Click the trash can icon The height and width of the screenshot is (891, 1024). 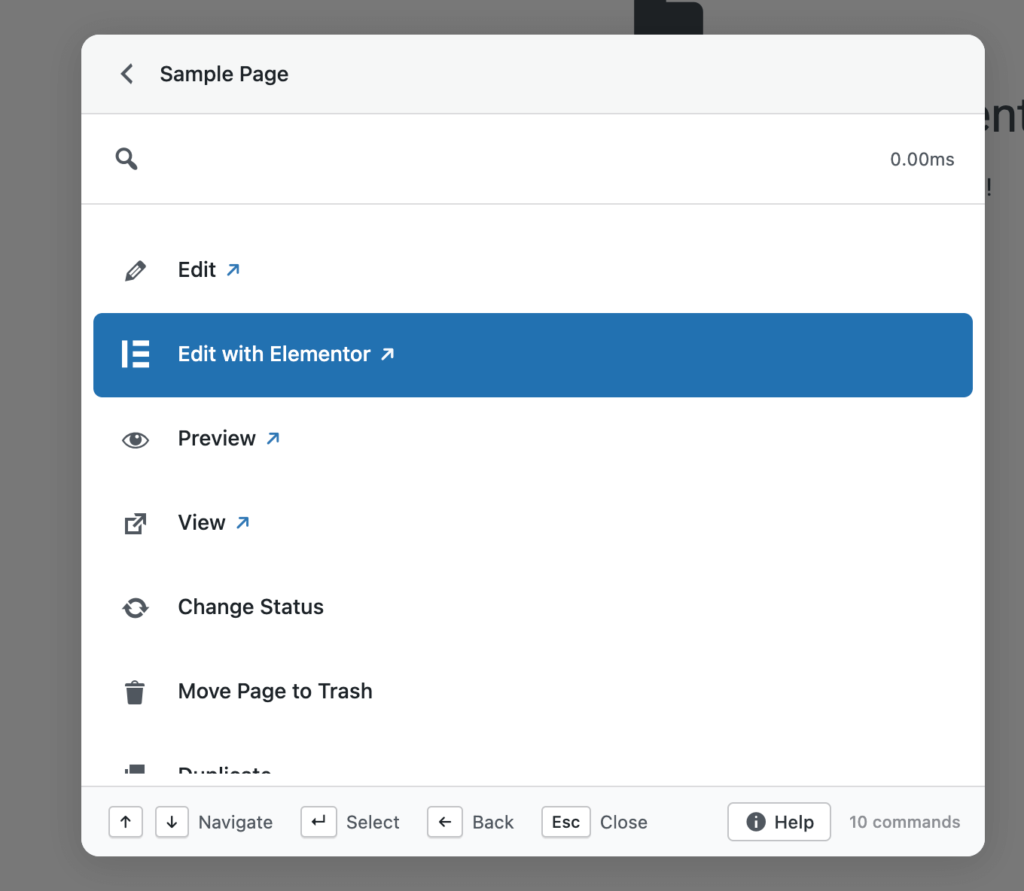135,690
